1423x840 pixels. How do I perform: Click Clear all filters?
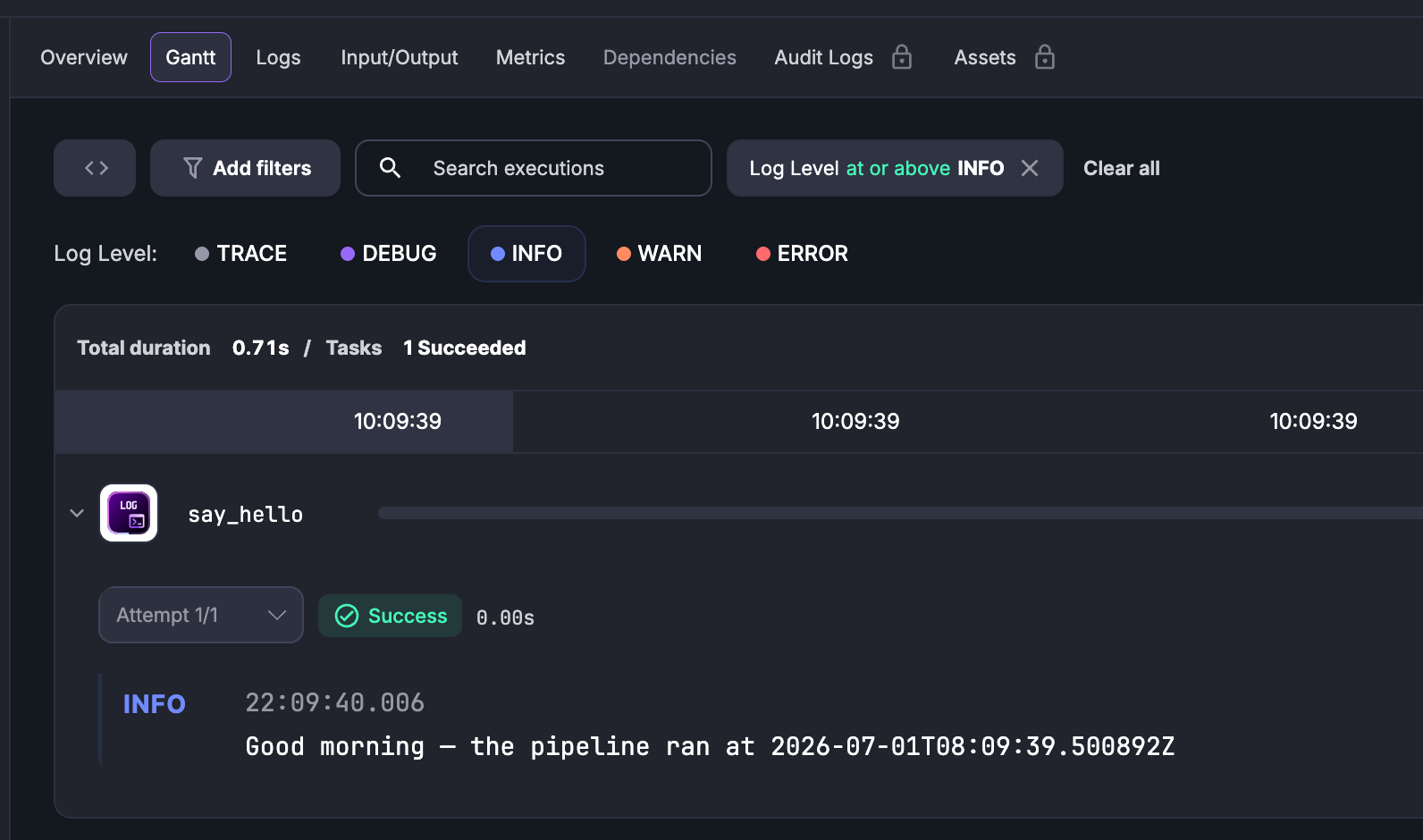click(x=1122, y=168)
